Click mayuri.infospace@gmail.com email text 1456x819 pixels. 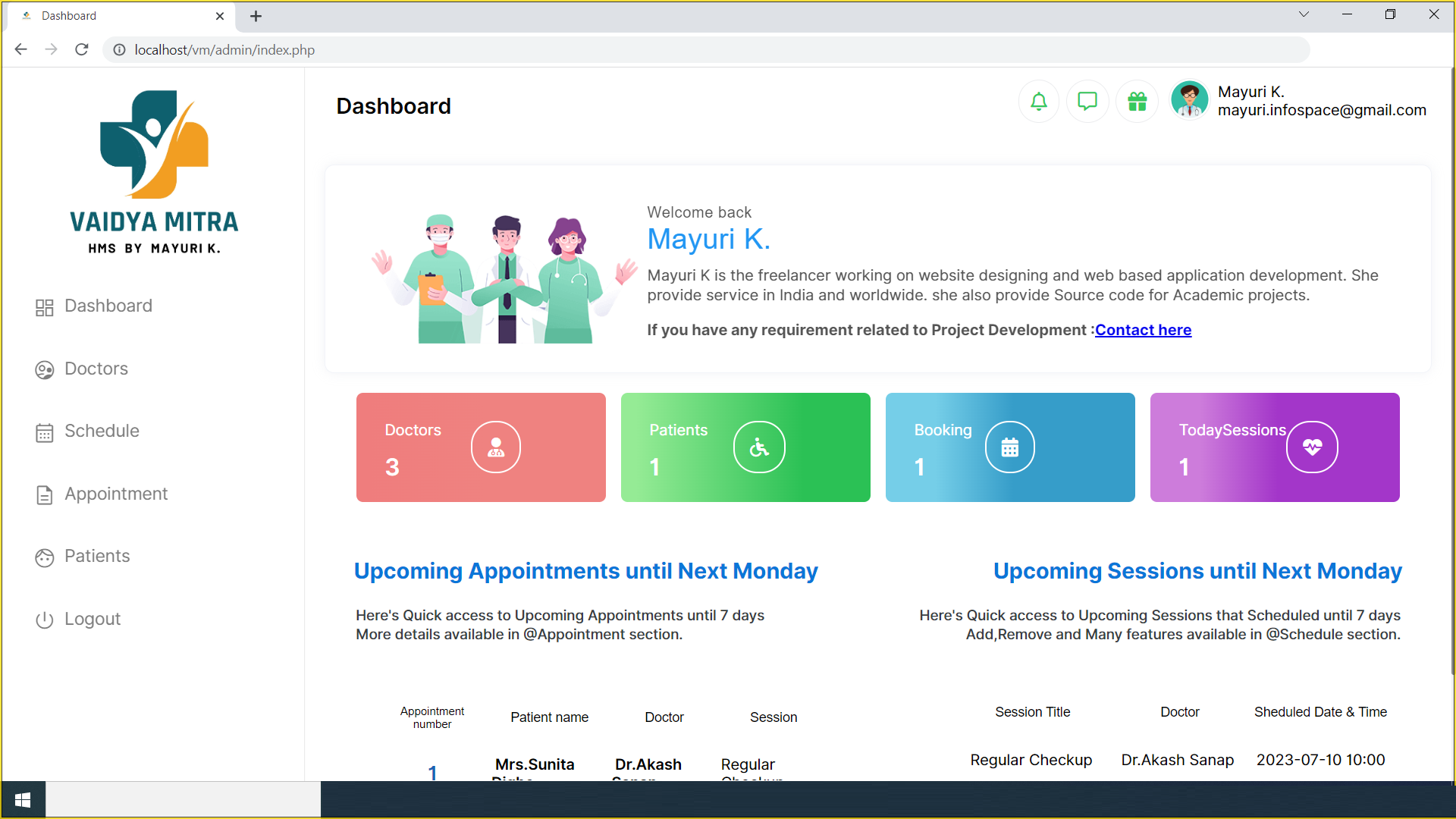1322,110
